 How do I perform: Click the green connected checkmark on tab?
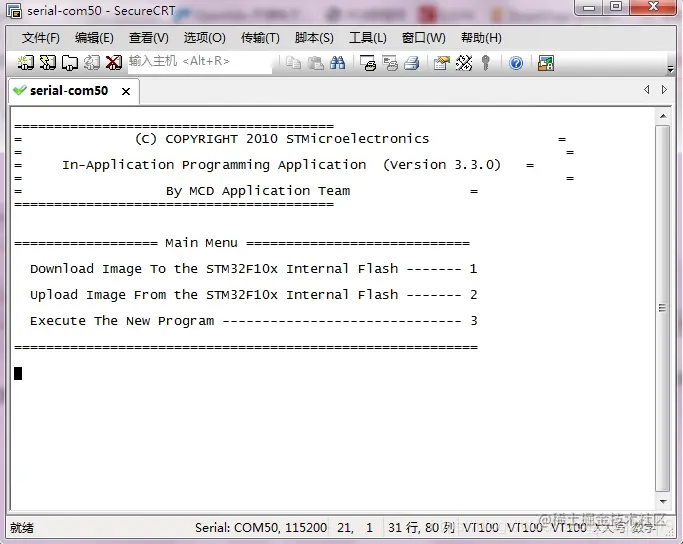tap(20, 90)
